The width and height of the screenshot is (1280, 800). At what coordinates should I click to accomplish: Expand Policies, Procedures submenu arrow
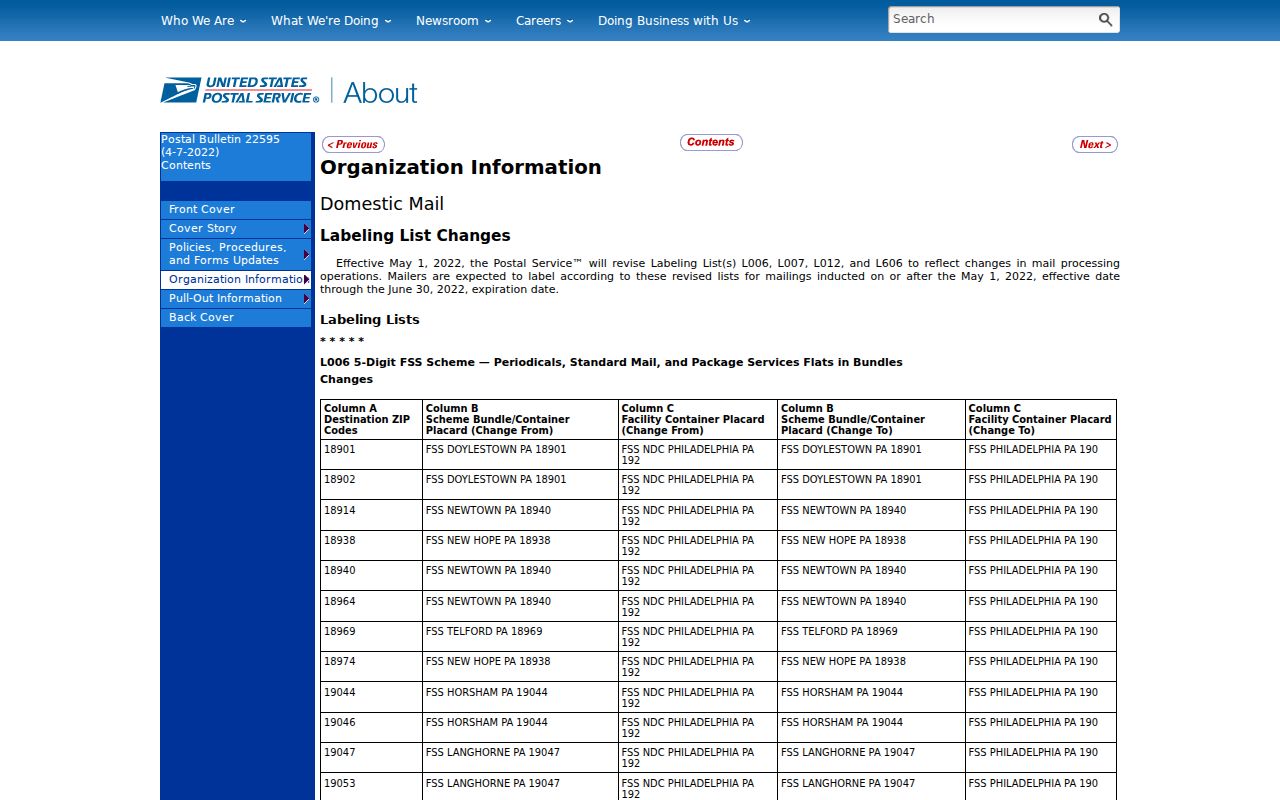[306, 254]
